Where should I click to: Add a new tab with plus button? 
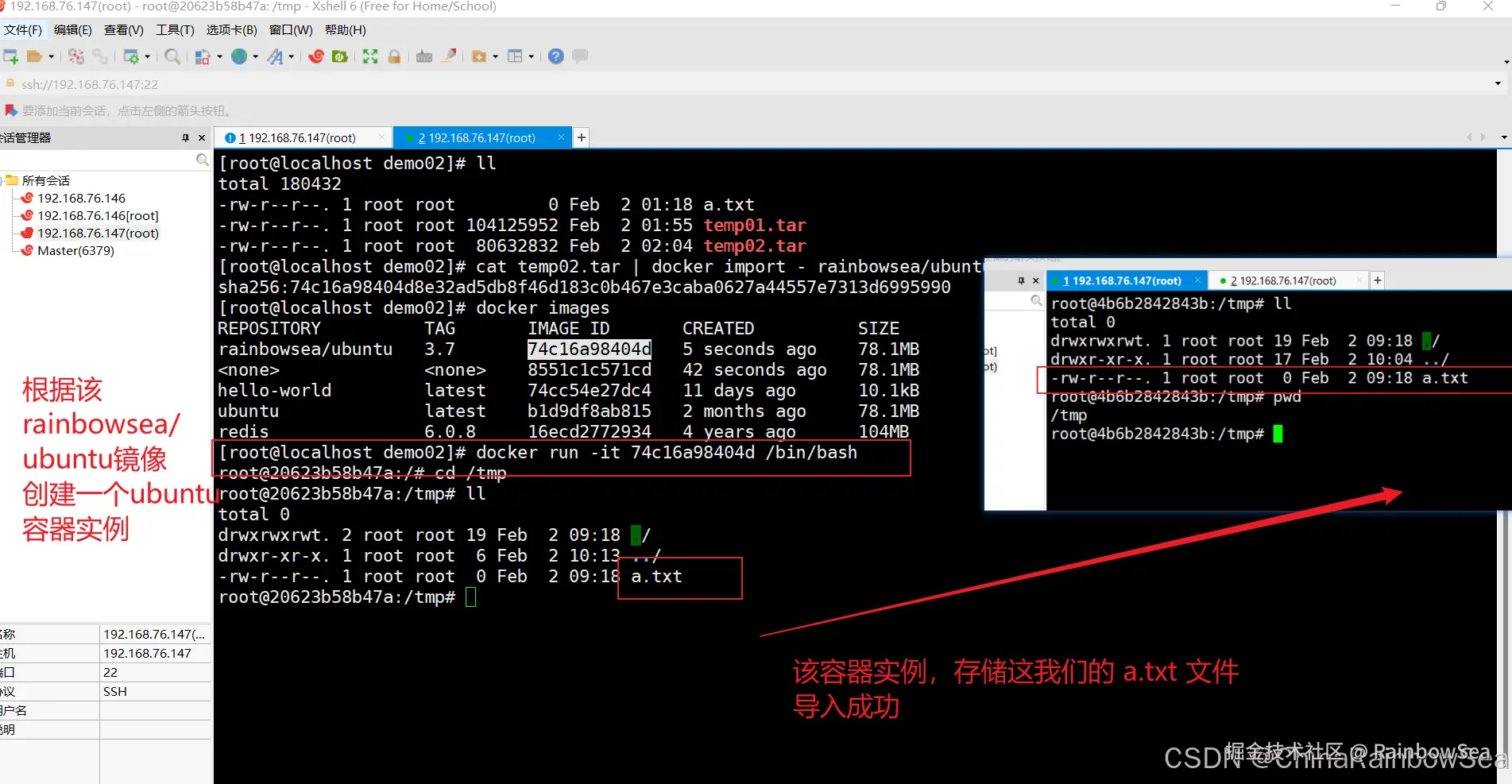[x=582, y=137]
